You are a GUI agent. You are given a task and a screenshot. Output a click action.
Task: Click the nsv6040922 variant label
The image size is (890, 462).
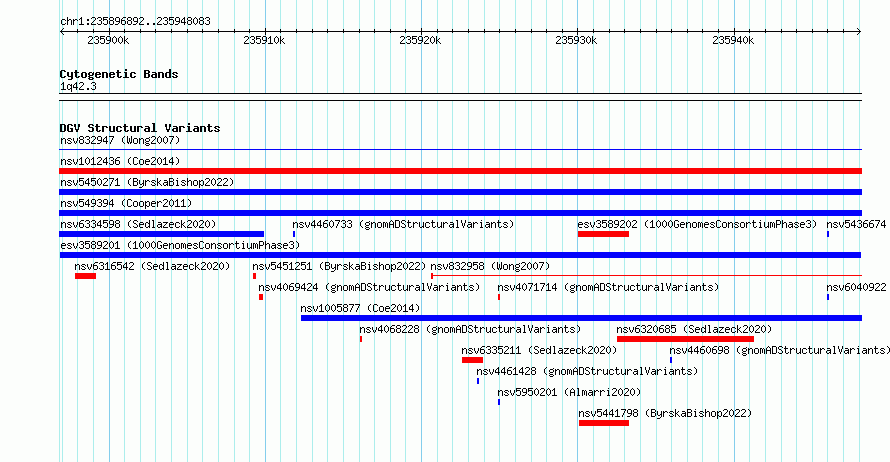point(856,287)
